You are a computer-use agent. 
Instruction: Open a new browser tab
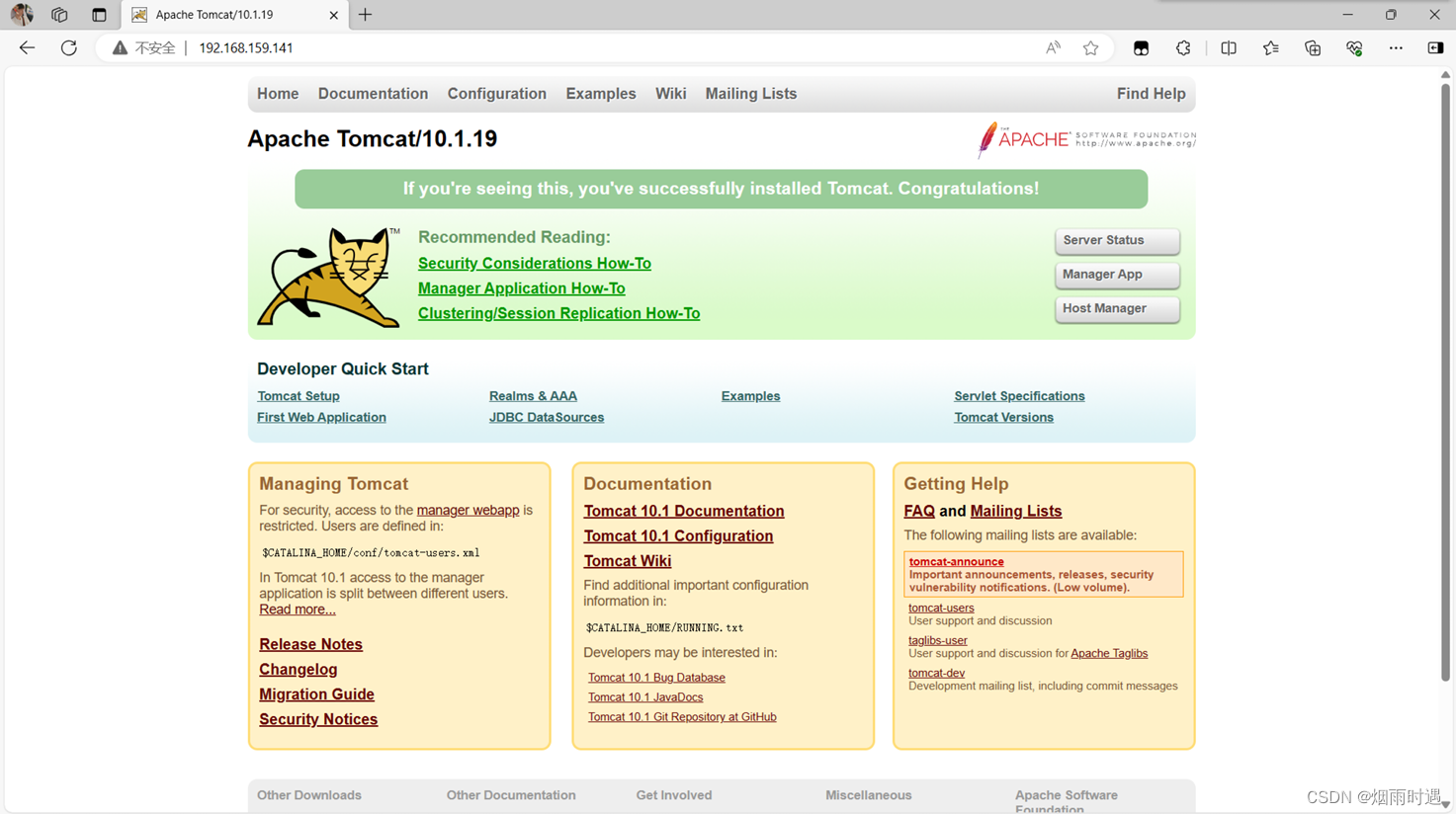365,15
